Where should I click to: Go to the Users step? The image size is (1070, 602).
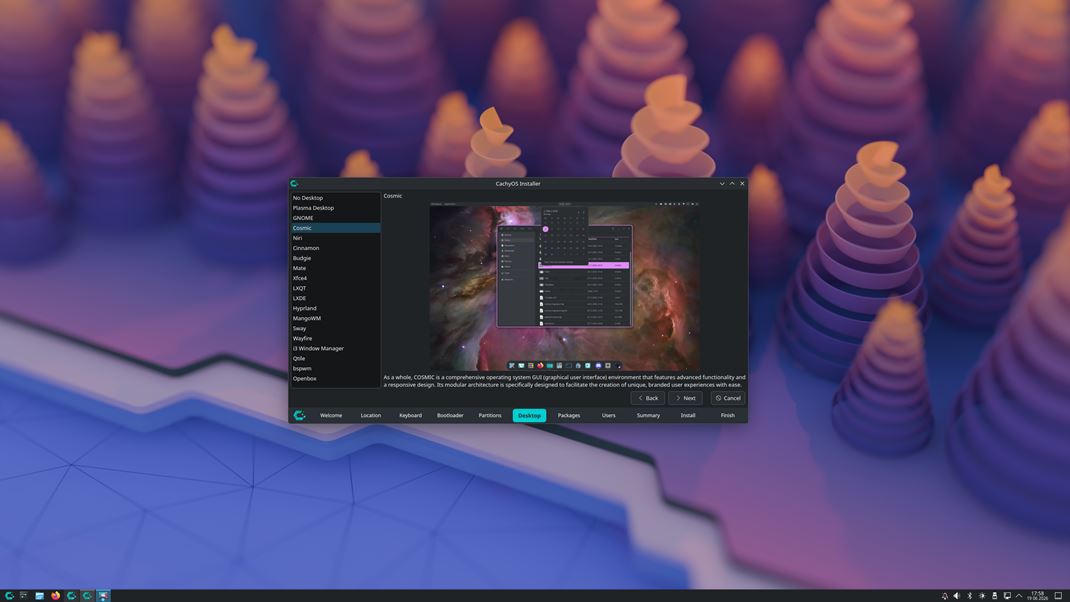[x=609, y=415]
